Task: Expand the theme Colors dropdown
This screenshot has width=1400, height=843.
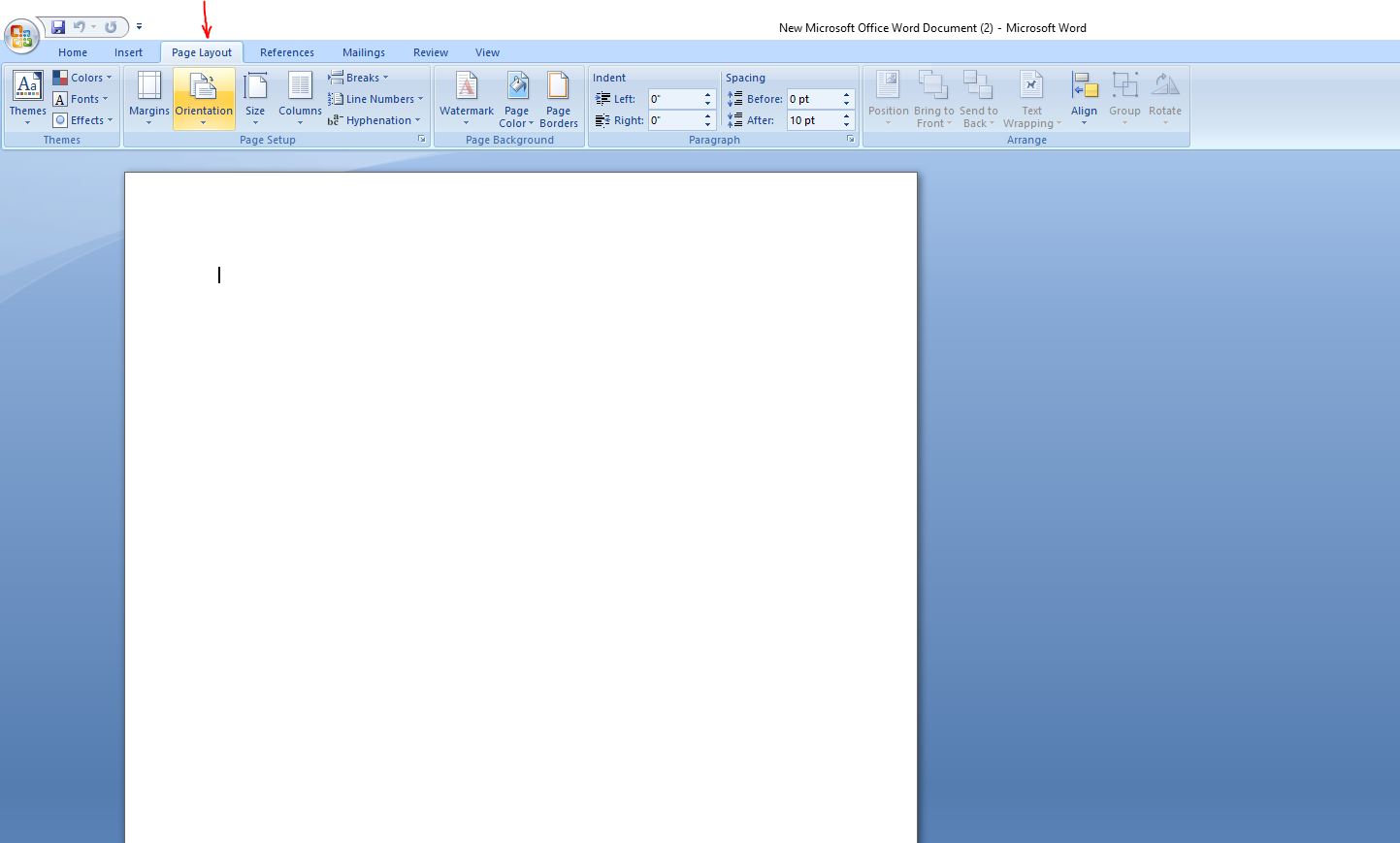Action: tap(84, 78)
